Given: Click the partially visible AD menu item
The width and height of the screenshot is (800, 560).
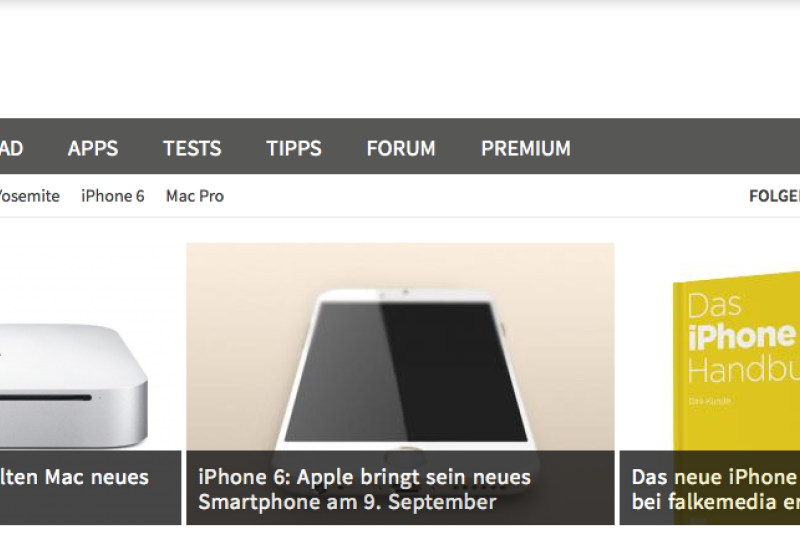Looking at the screenshot, I should 11,148.
